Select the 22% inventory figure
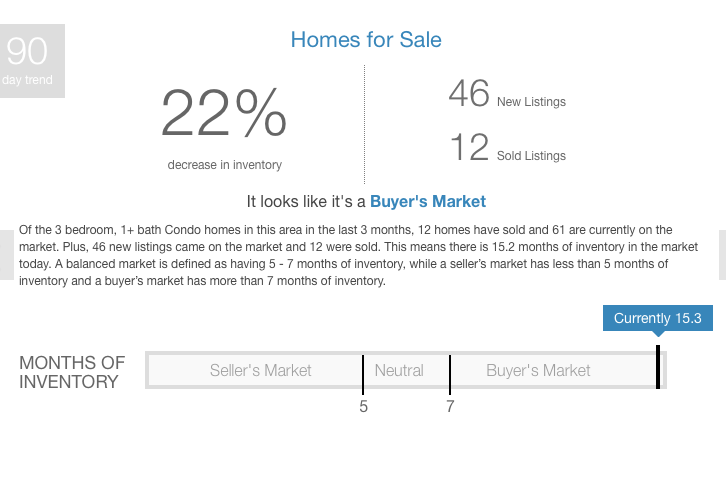726x482 pixels. coord(224,113)
